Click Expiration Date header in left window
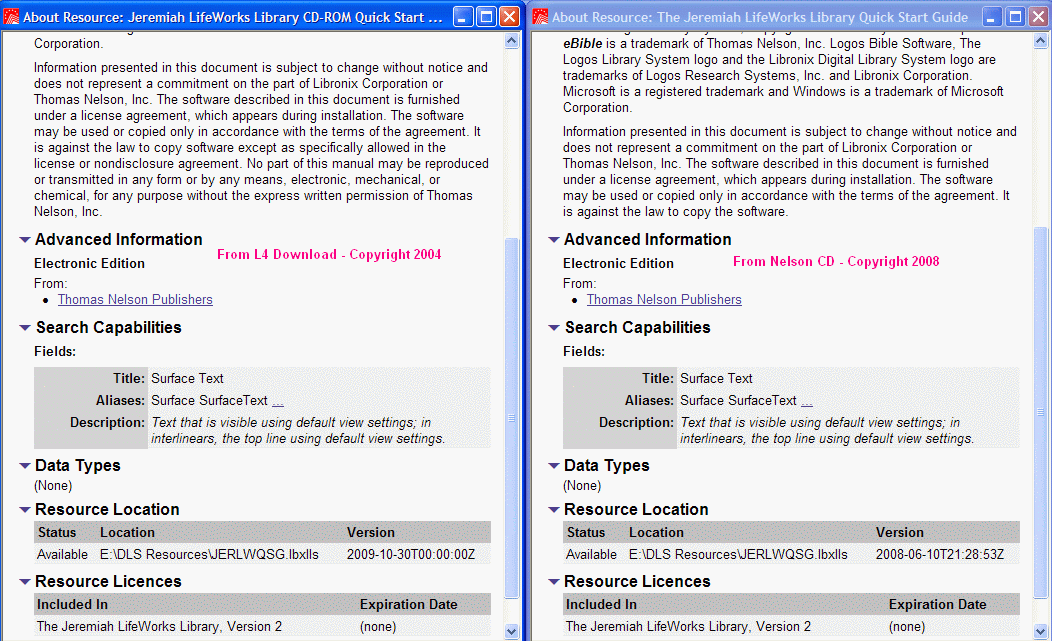The height and width of the screenshot is (641, 1052). (x=409, y=604)
